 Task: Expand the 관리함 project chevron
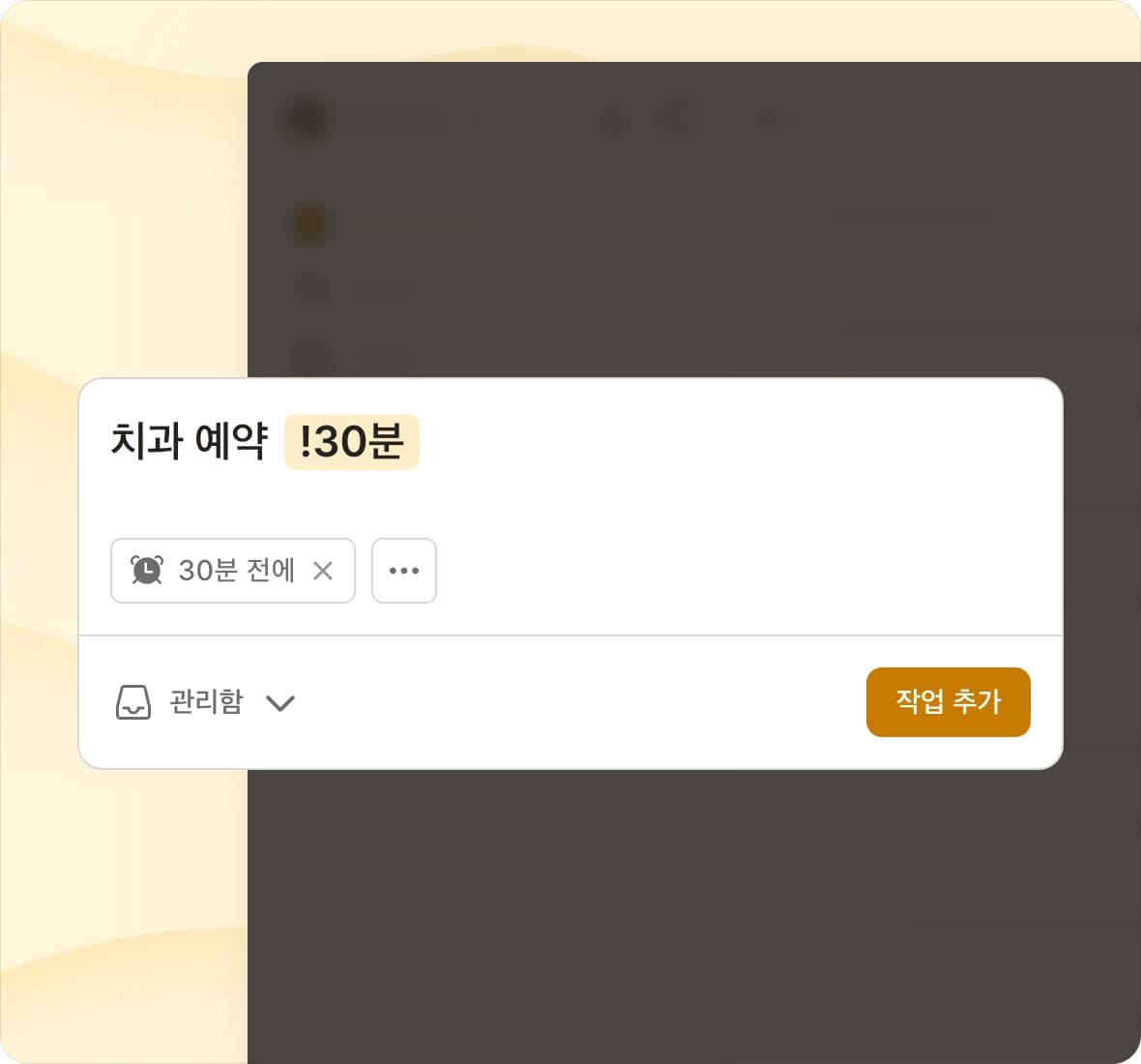pyautogui.click(x=280, y=703)
